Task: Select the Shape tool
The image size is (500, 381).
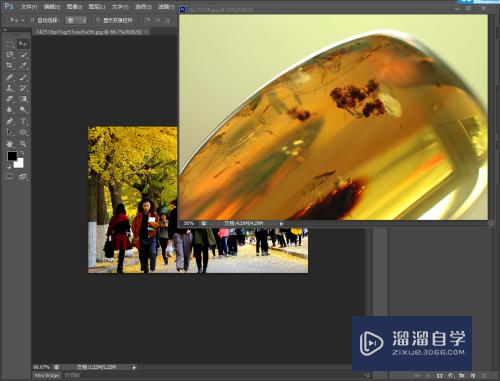Action: 23,132
